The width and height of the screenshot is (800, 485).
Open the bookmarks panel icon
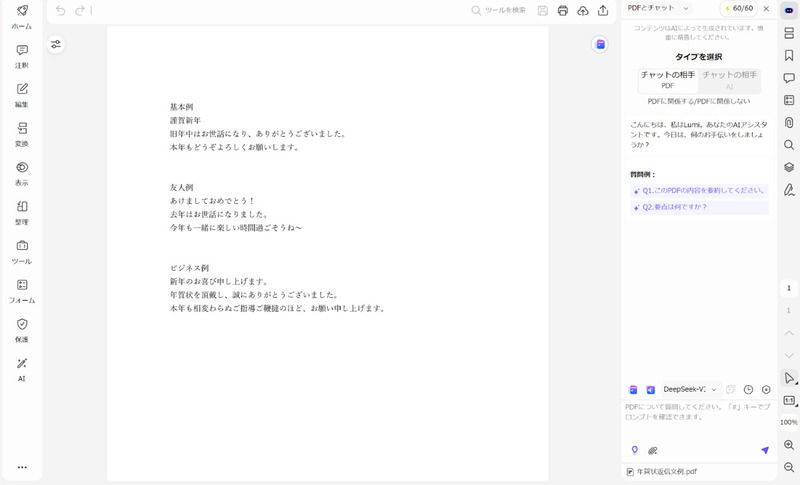click(x=789, y=55)
